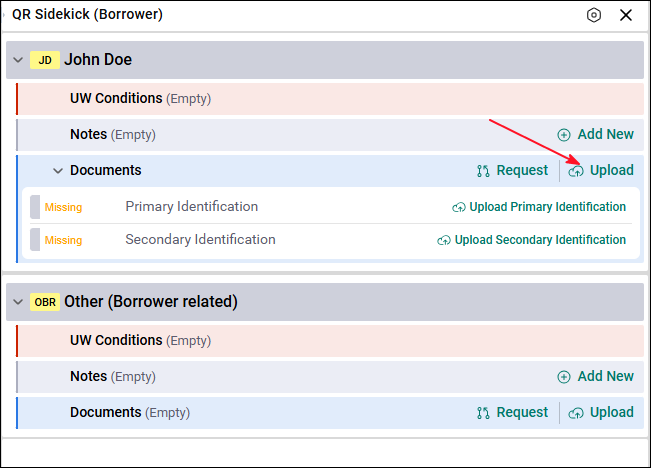Select the Secondary Identification status box

pyautogui.click(x=35, y=240)
